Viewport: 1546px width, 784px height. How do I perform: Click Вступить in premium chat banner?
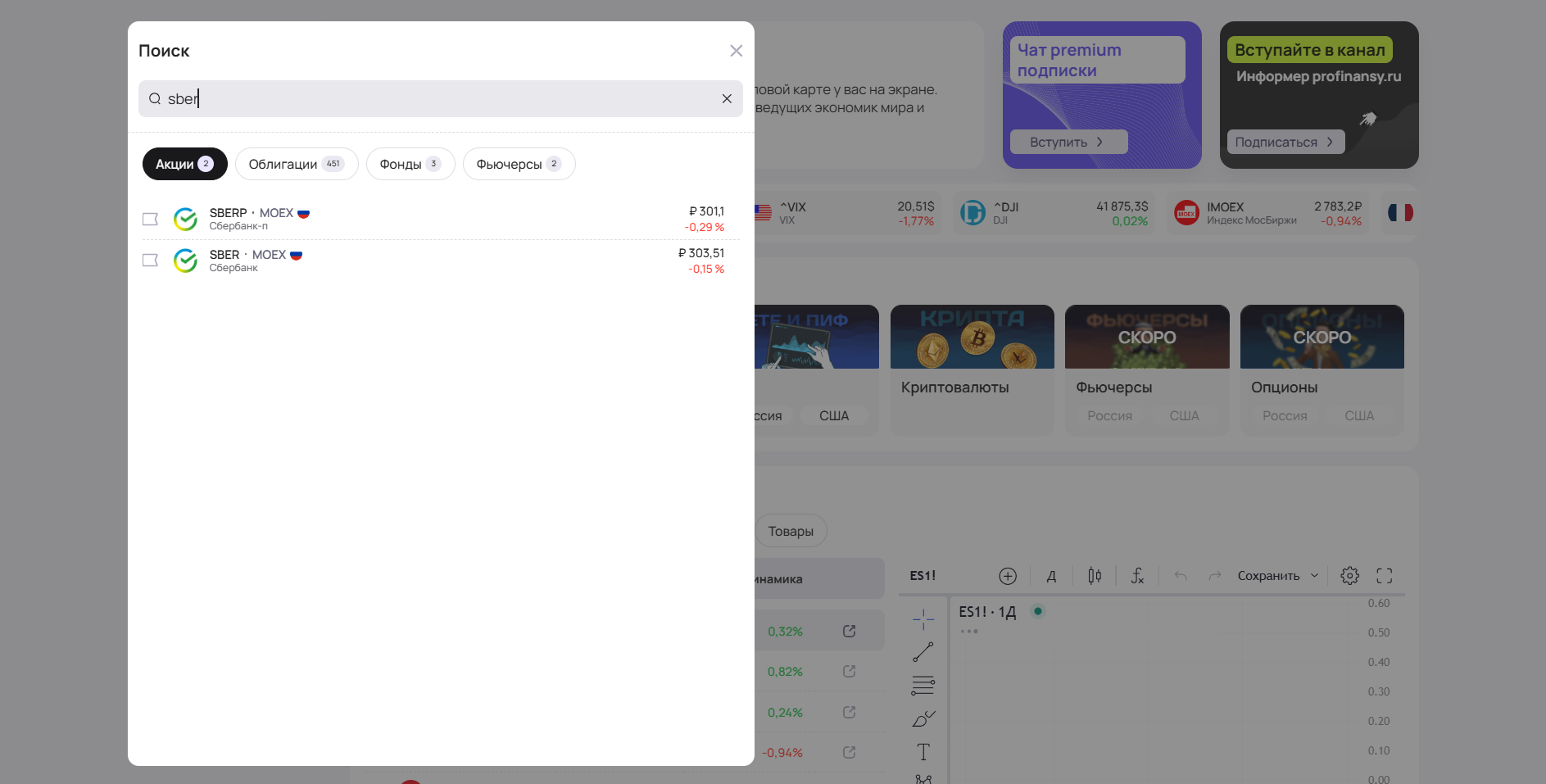coord(1068,142)
